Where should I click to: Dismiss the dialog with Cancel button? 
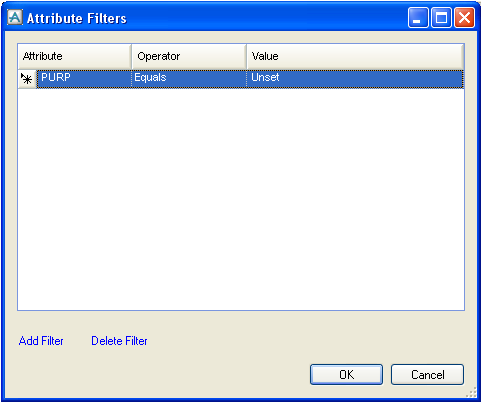pos(427,375)
